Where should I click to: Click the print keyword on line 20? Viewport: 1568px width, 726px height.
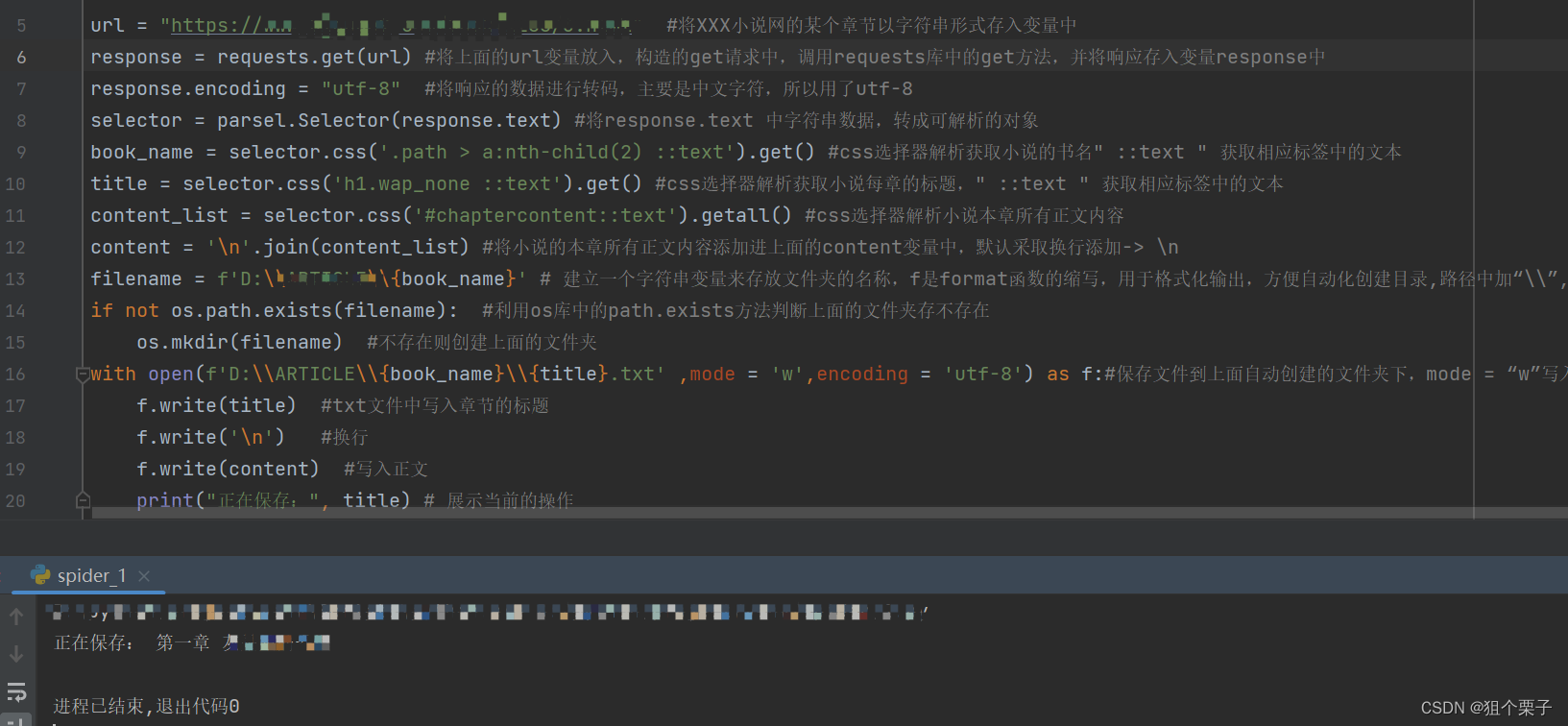165,500
